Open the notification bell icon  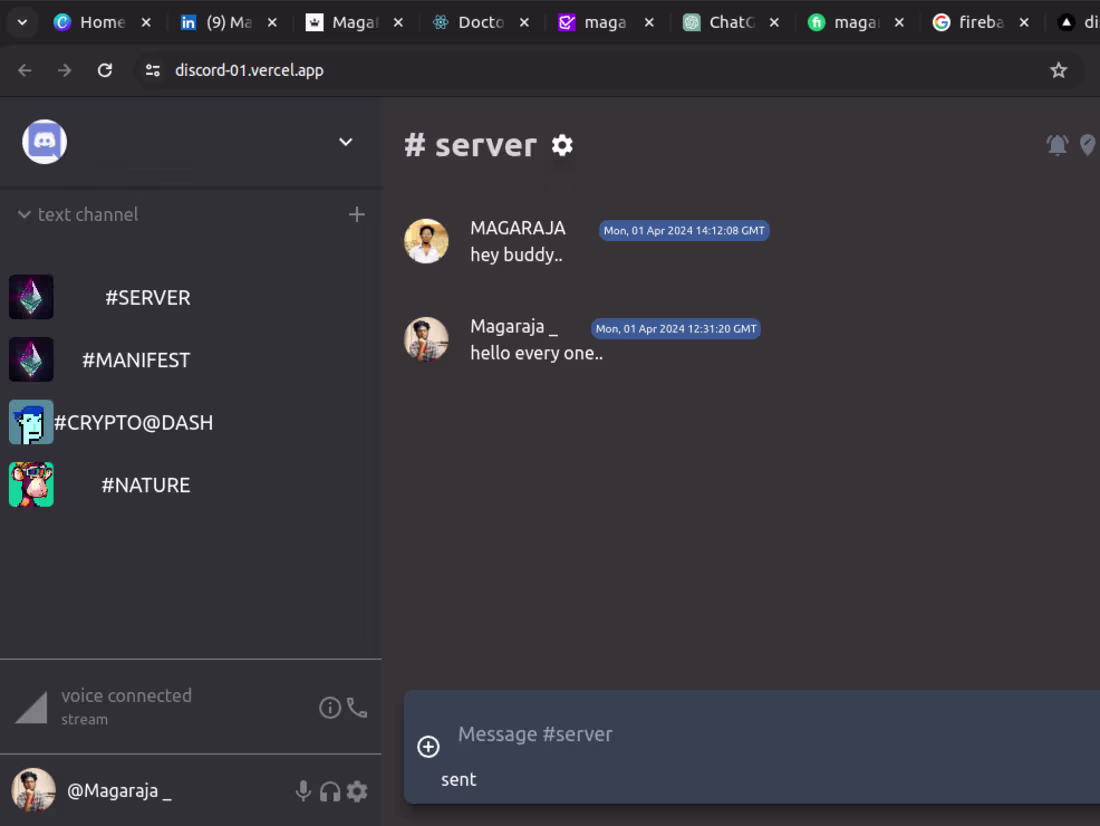(1057, 145)
